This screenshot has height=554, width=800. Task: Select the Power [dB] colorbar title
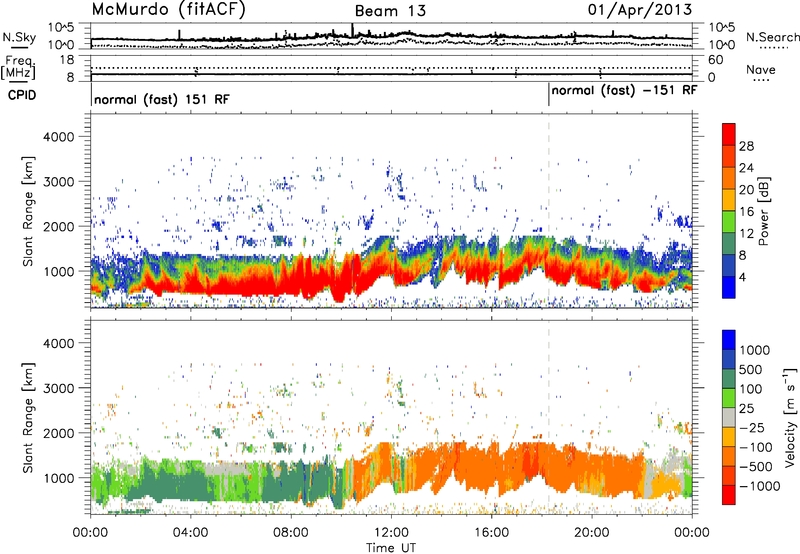pyautogui.click(x=763, y=211)
